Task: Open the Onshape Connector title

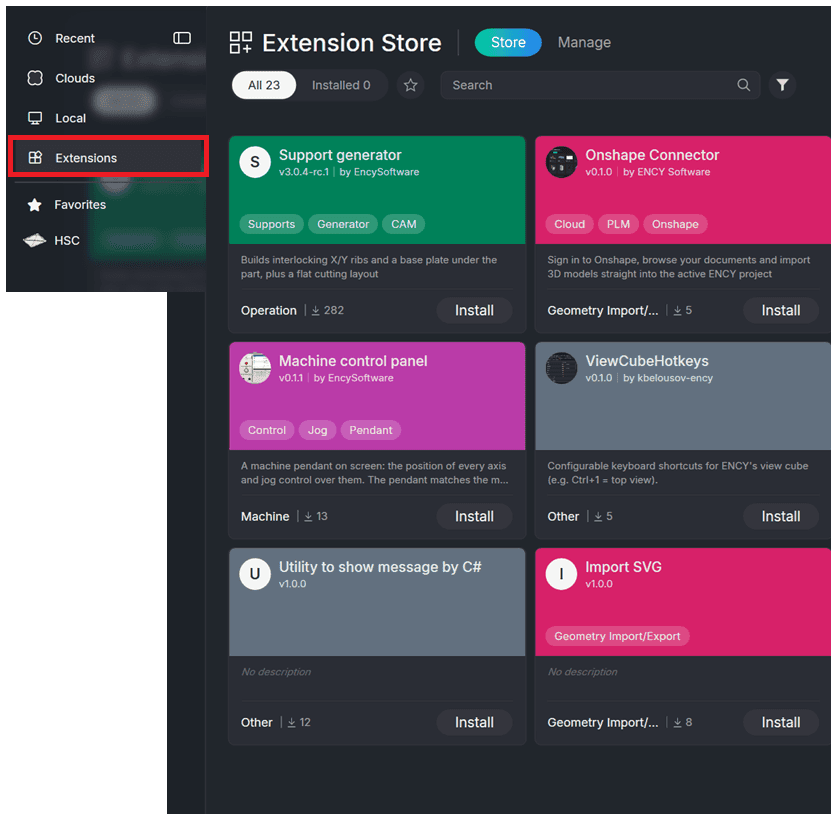Action: tap(652, 155)
